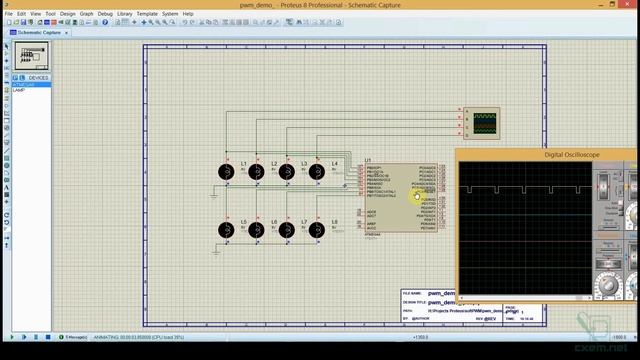Toggle the grid display toolbar icon
Image resolution: width=640 pixels, height=360 pixels.
pos(125,22)
